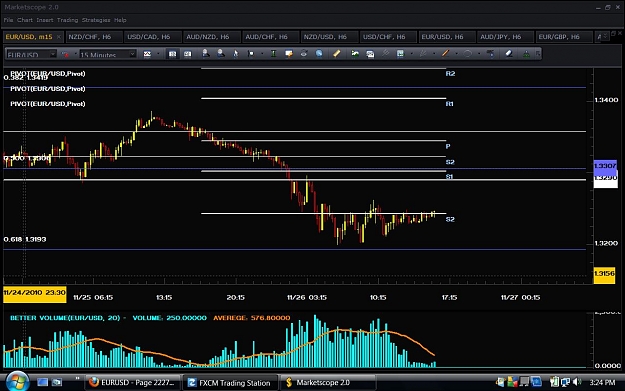This screenshot has width=625, height=391.
Task: Select the ellipse shape drawing tool
Action: click(x=468, y=53)
